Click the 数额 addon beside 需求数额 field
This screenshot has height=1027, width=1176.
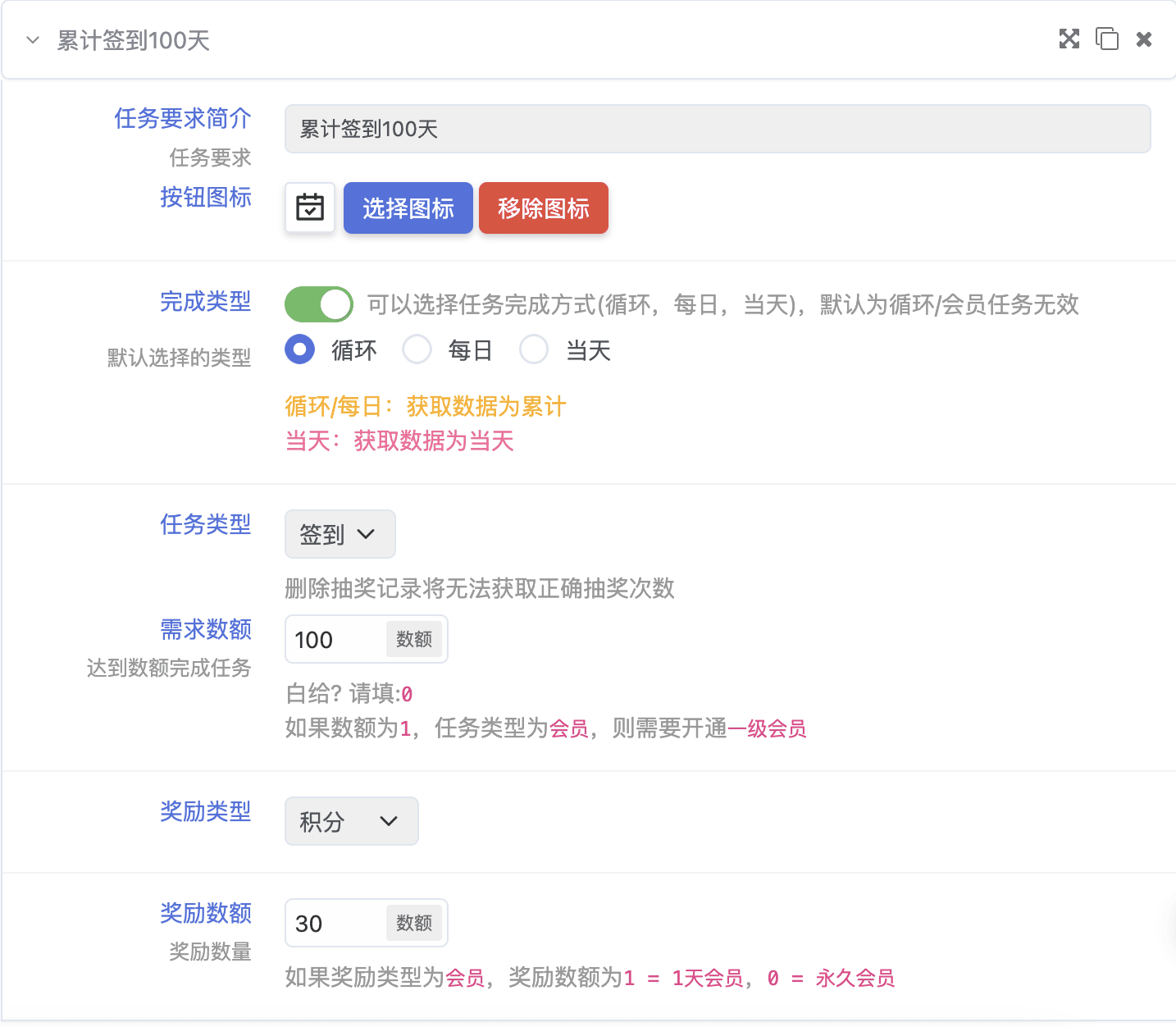click(x=414, y=640)
